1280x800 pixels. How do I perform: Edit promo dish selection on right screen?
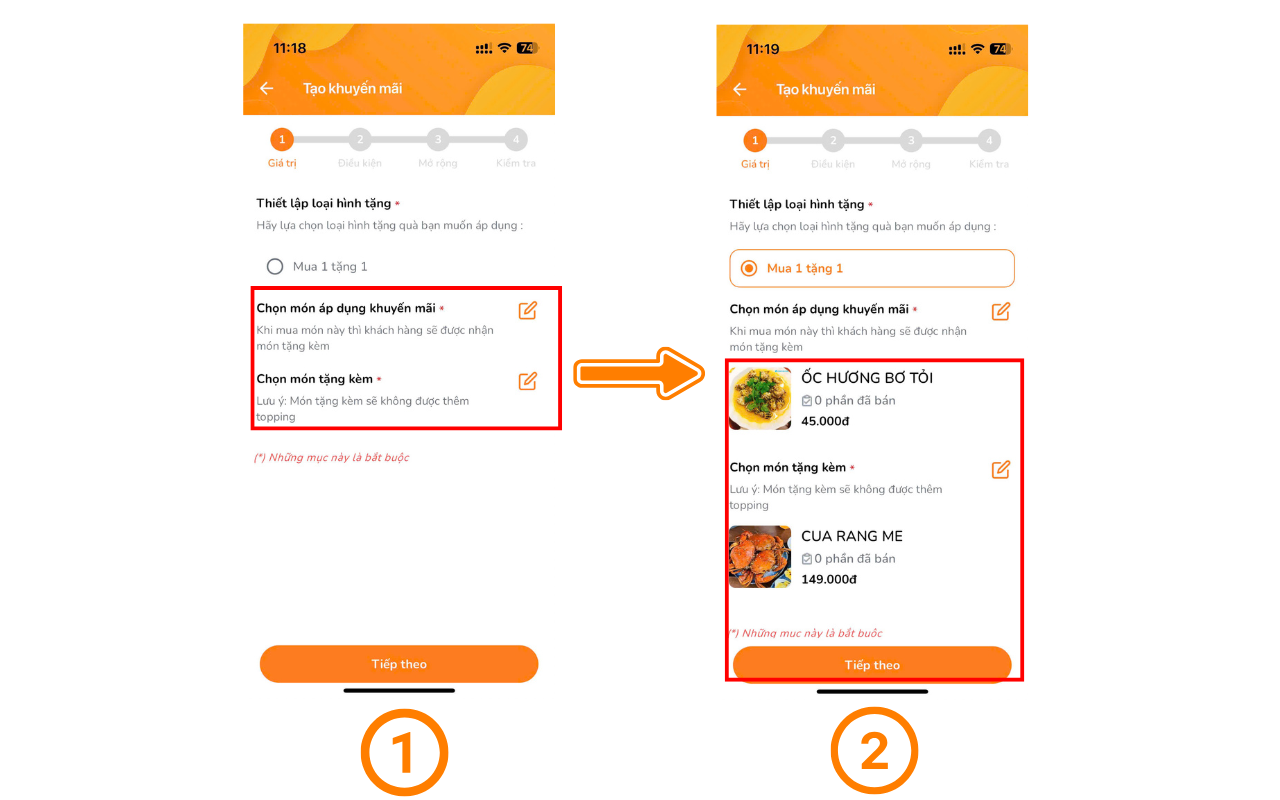[1001, 311]
